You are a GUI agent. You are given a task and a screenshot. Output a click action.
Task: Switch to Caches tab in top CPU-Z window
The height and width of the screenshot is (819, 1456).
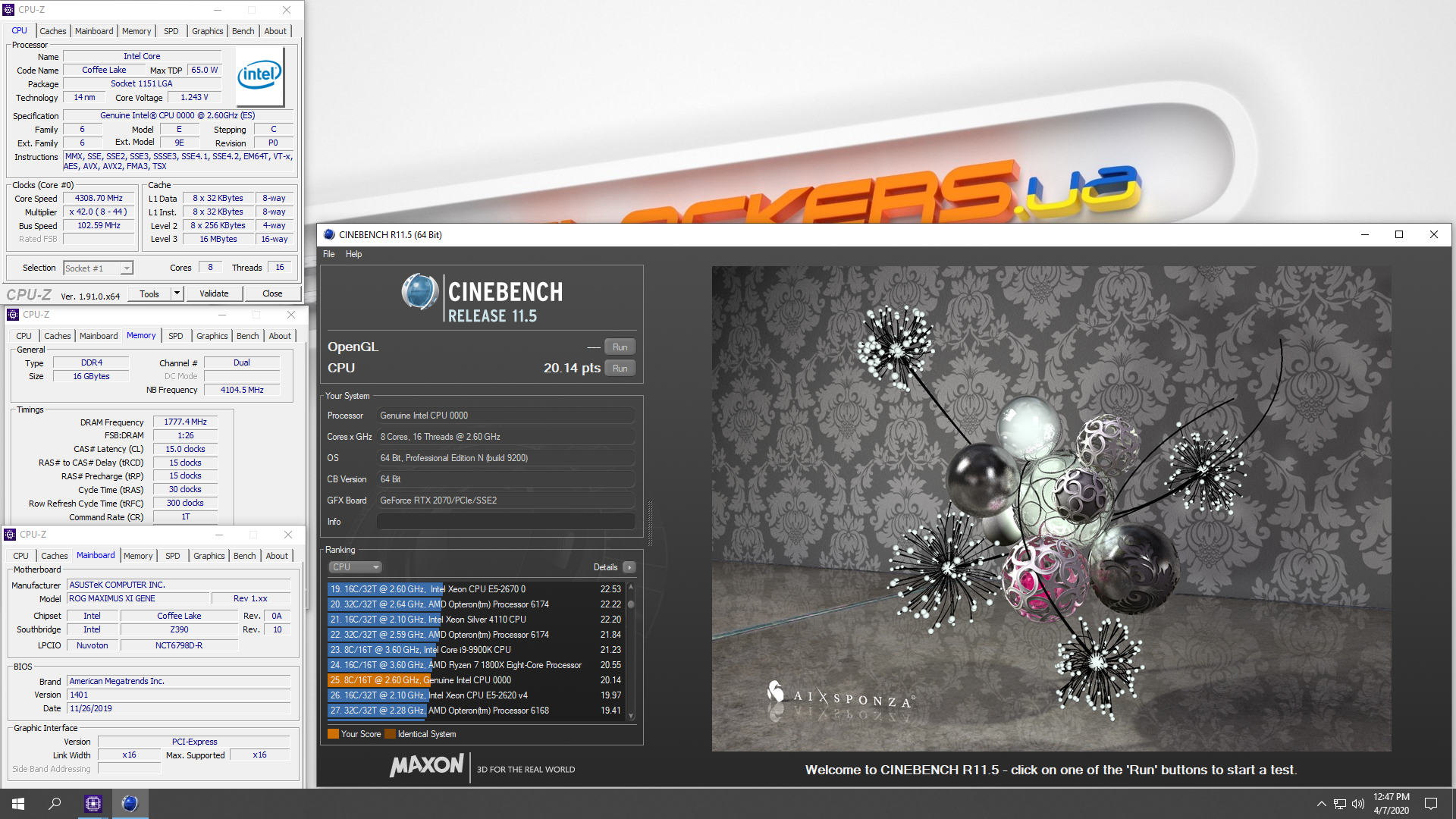click(x=53, y=31)
